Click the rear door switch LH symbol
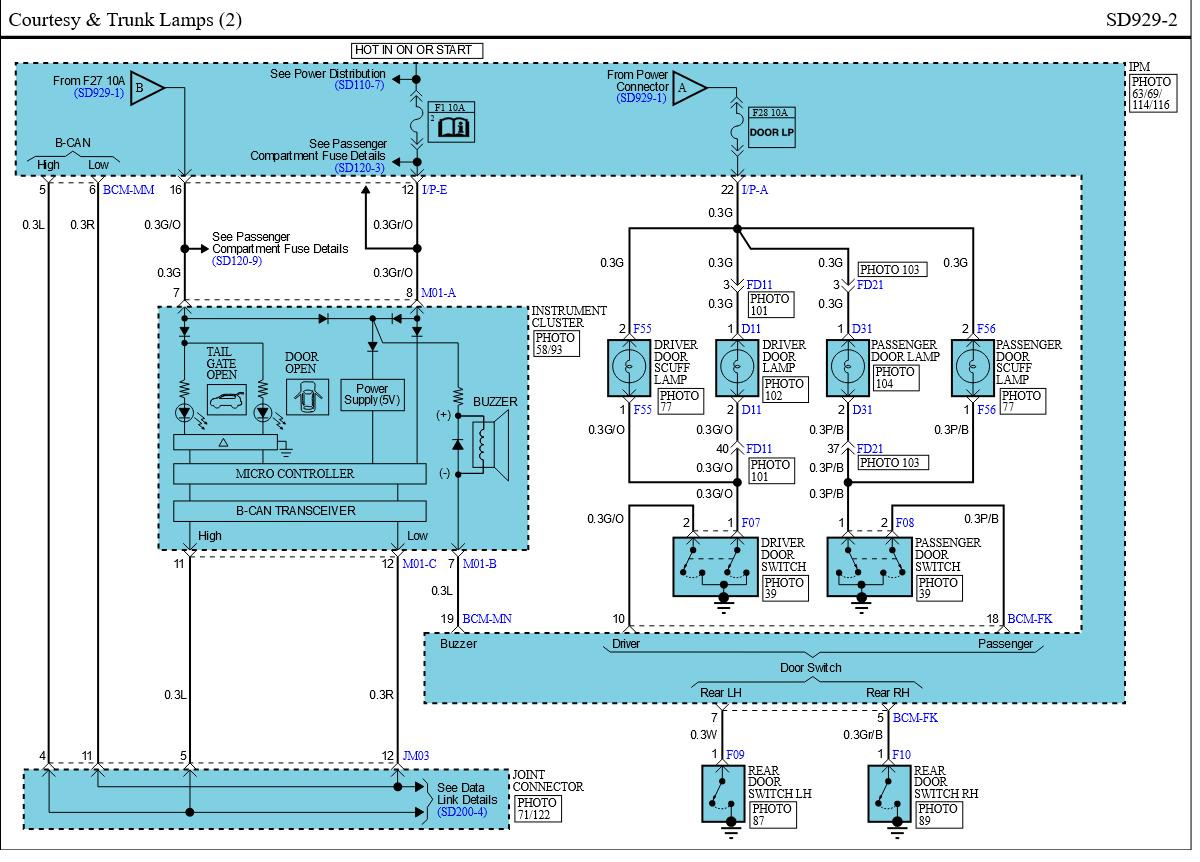 (x=722, y=793)
